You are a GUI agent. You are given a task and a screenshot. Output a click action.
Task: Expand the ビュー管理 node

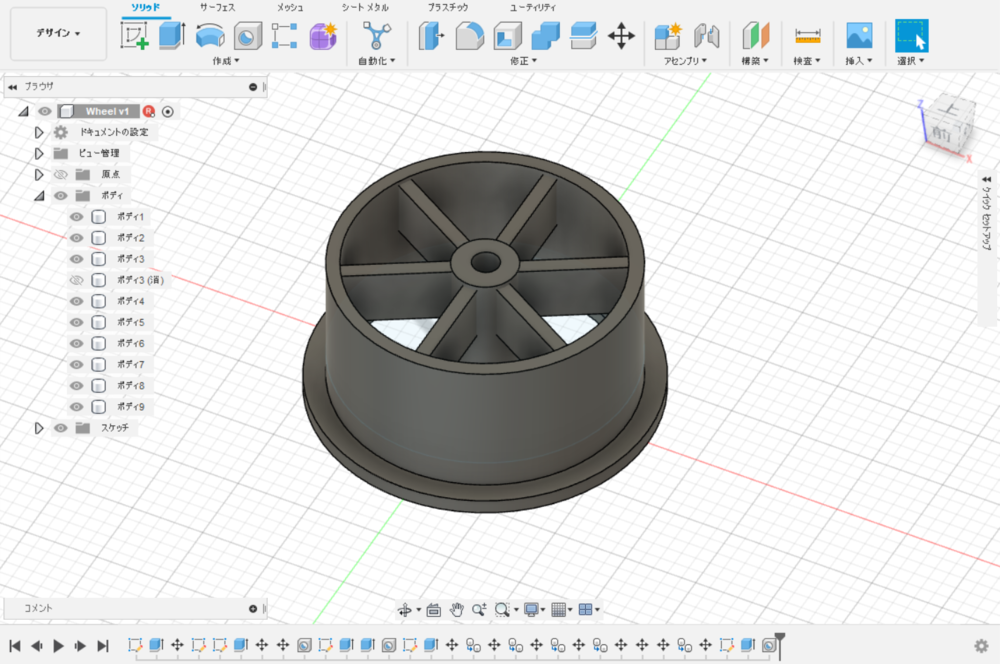39,153
